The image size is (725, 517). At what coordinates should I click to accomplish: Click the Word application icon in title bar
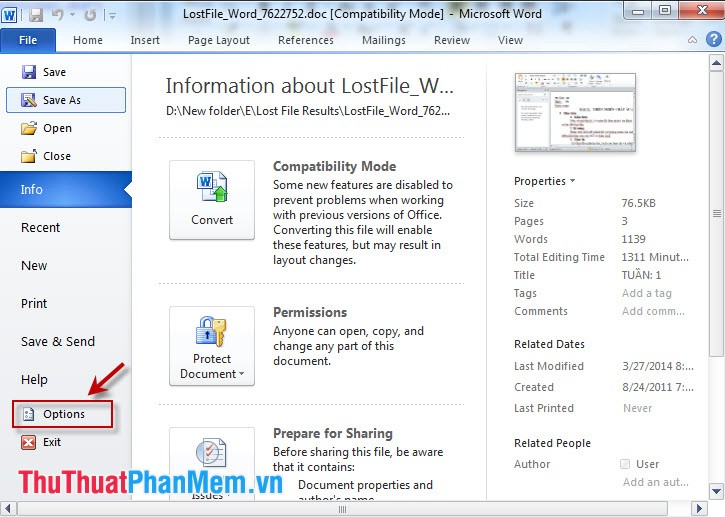click(x=9, y=14)
